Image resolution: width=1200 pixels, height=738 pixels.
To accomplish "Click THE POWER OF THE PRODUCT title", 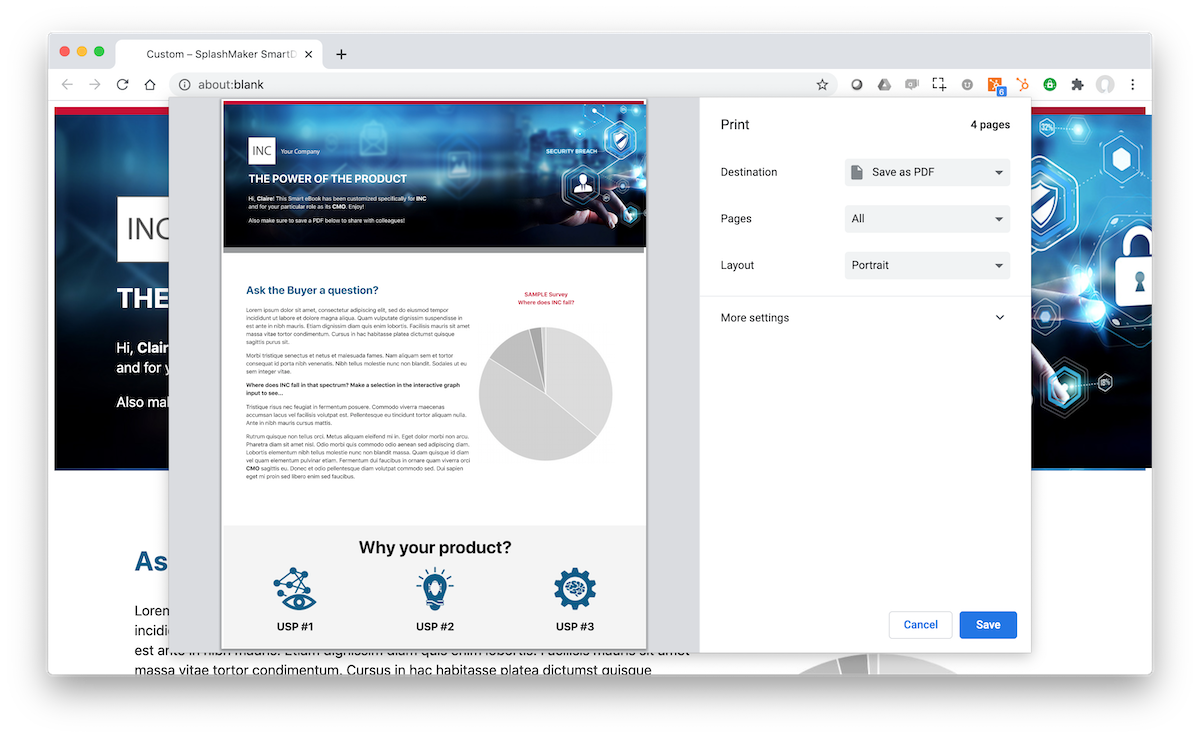I will pyautogui.click(x=328, y=179).
